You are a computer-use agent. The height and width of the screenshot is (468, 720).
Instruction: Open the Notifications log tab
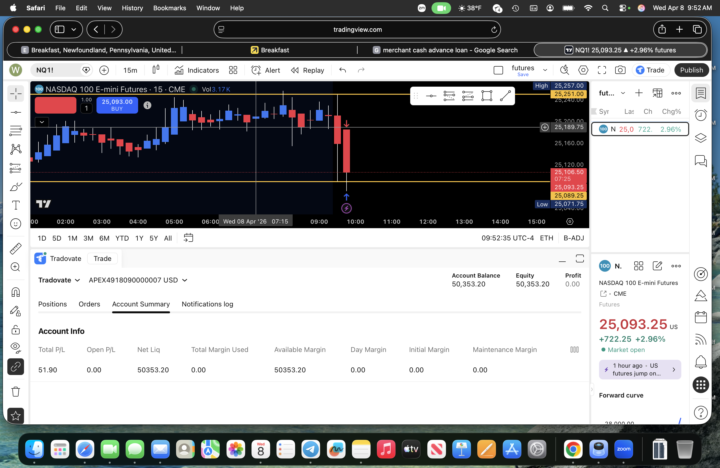click(x=207, y=304)
